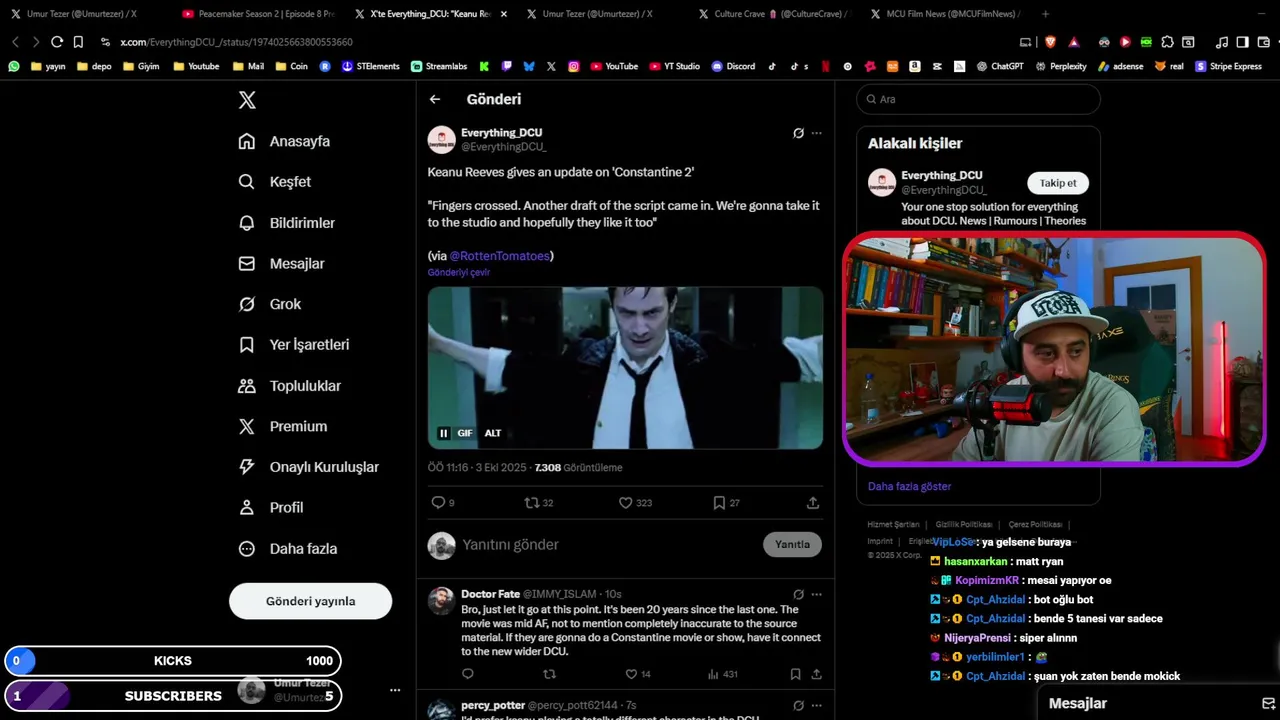Click Takip et for Everything_DCU
1280x720 pixels.
(1058, 183)
